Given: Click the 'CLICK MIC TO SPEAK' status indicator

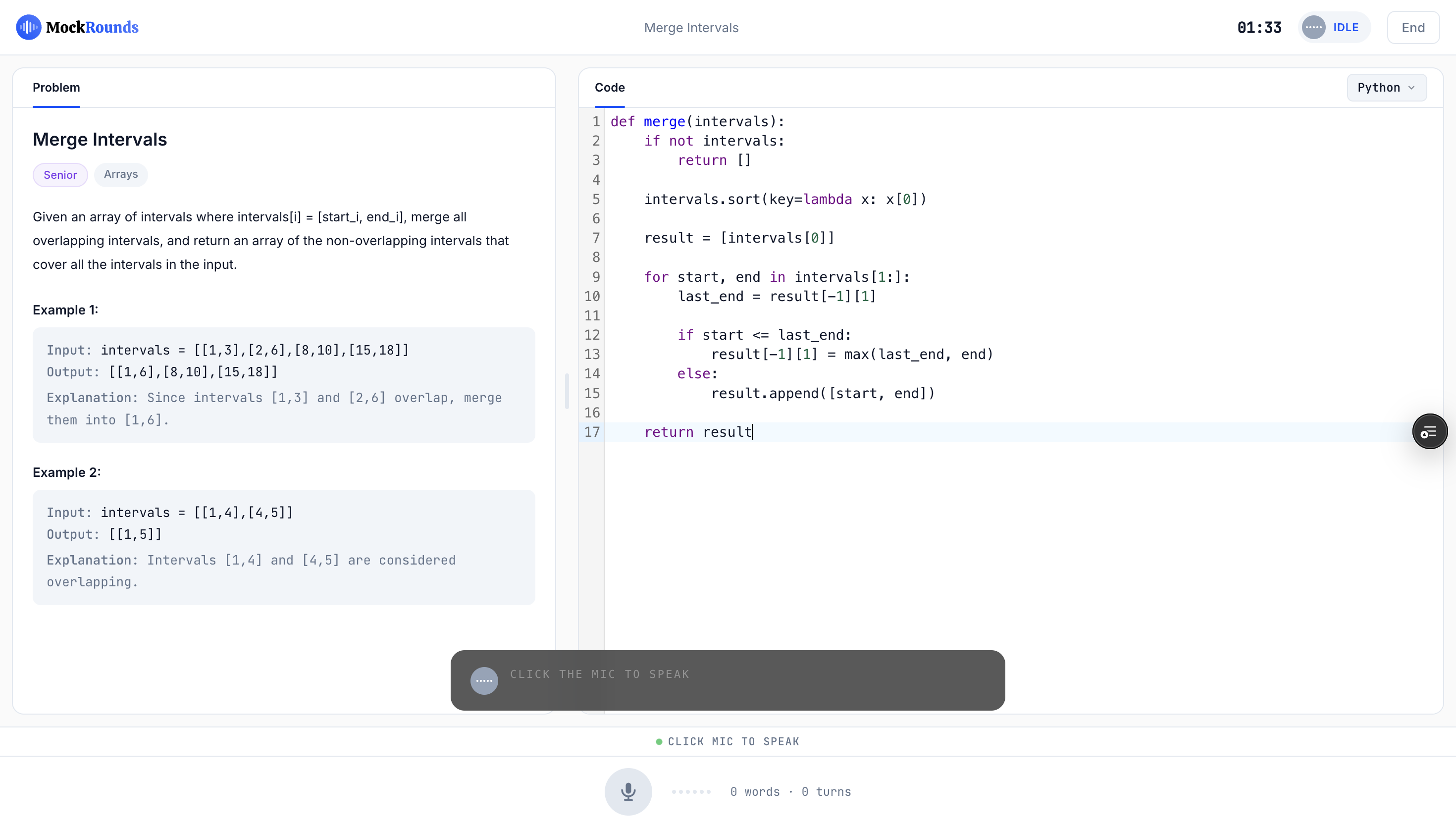Looking at the screenshot, I should 728,742.
